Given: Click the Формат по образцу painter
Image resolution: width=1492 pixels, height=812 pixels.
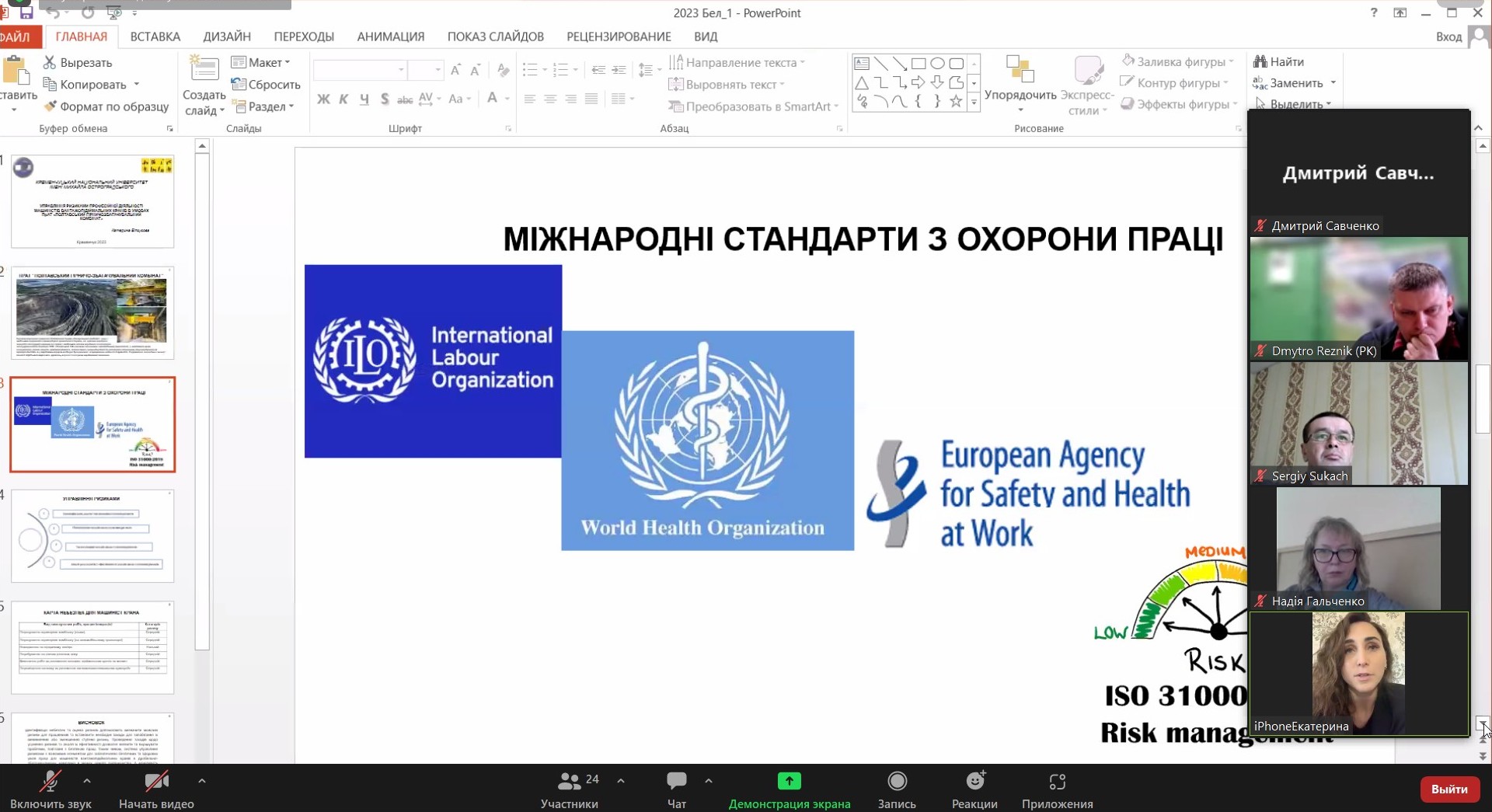Looking at the screenshot, I should pos(106,106).
